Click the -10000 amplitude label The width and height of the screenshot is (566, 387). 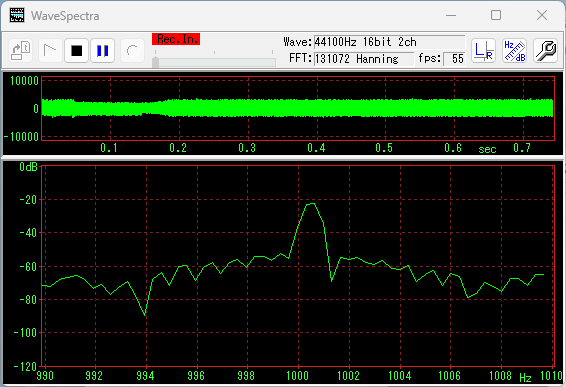coord(21,137)
